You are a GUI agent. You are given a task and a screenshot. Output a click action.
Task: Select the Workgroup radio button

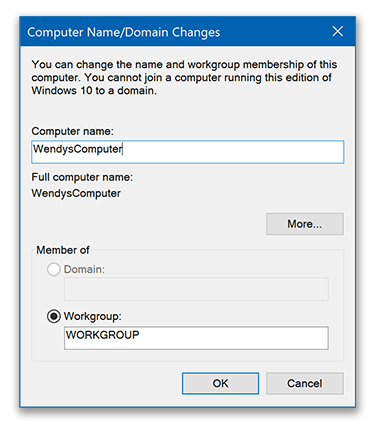click(54, 316)
